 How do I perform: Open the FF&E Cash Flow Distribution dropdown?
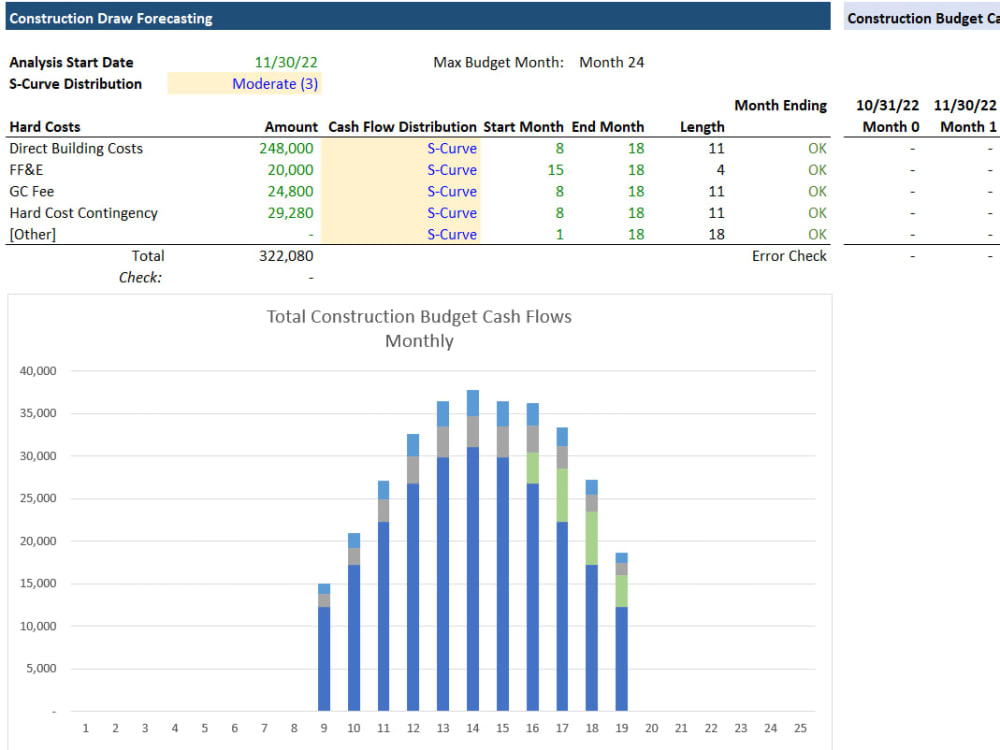click(x=451, y=170)
